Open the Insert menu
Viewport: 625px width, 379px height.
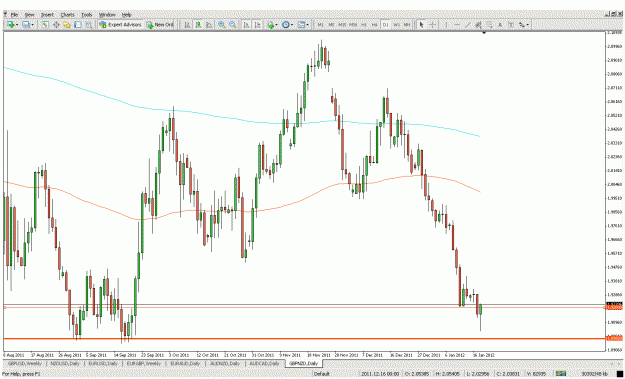pyautogui.click(x=47, y=15)
